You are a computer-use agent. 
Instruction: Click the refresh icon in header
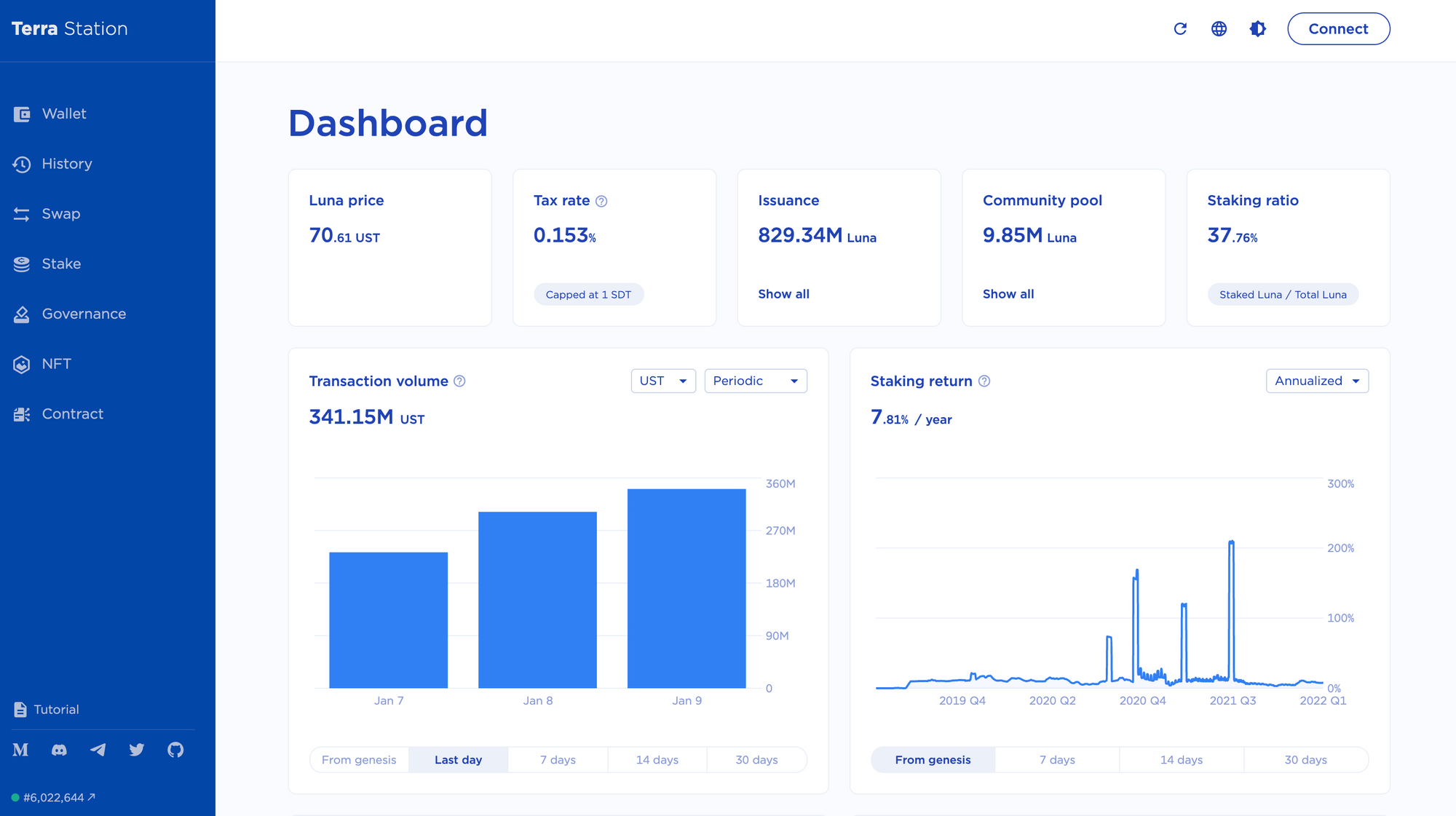tap(1180, 29)
